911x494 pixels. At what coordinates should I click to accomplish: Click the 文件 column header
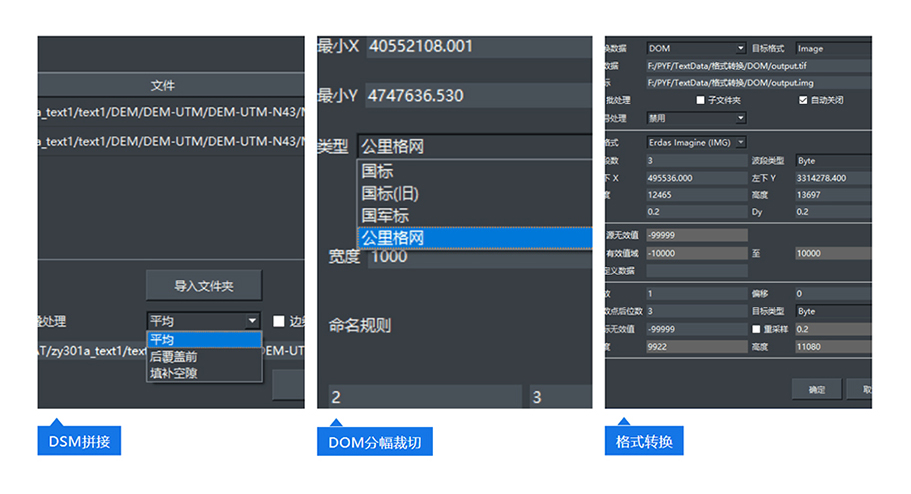click(162, 86)
